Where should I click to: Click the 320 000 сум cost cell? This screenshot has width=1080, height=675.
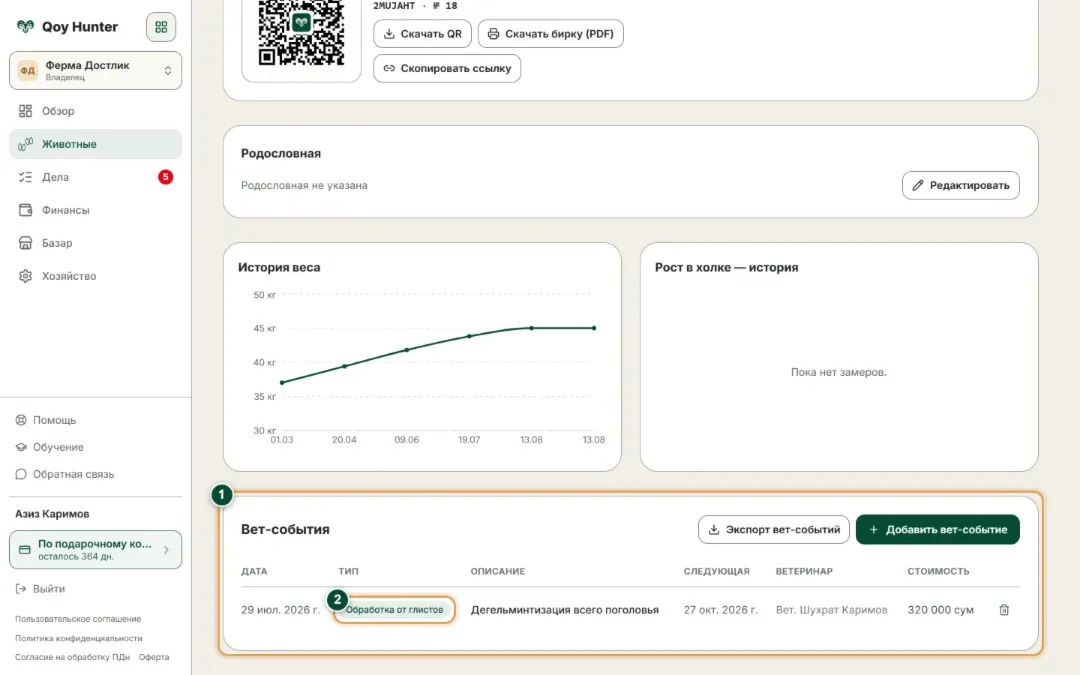point(940,610)
